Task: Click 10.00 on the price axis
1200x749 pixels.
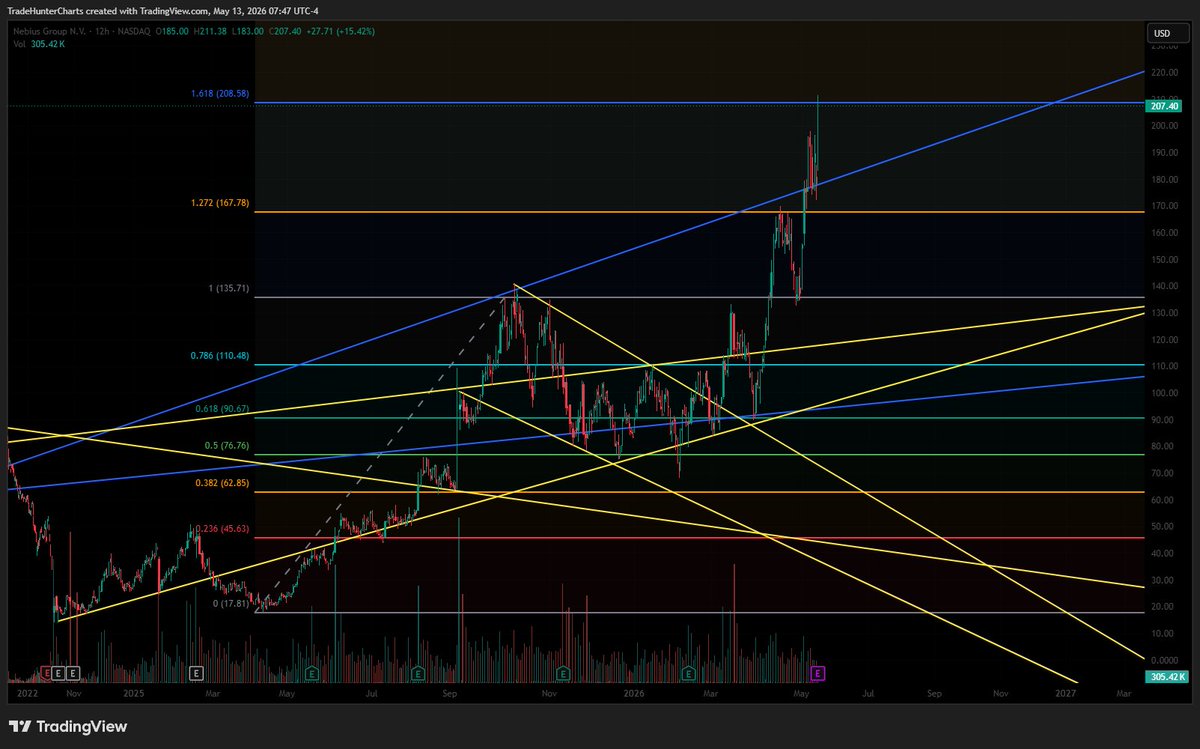Action: pos(1165,633)
